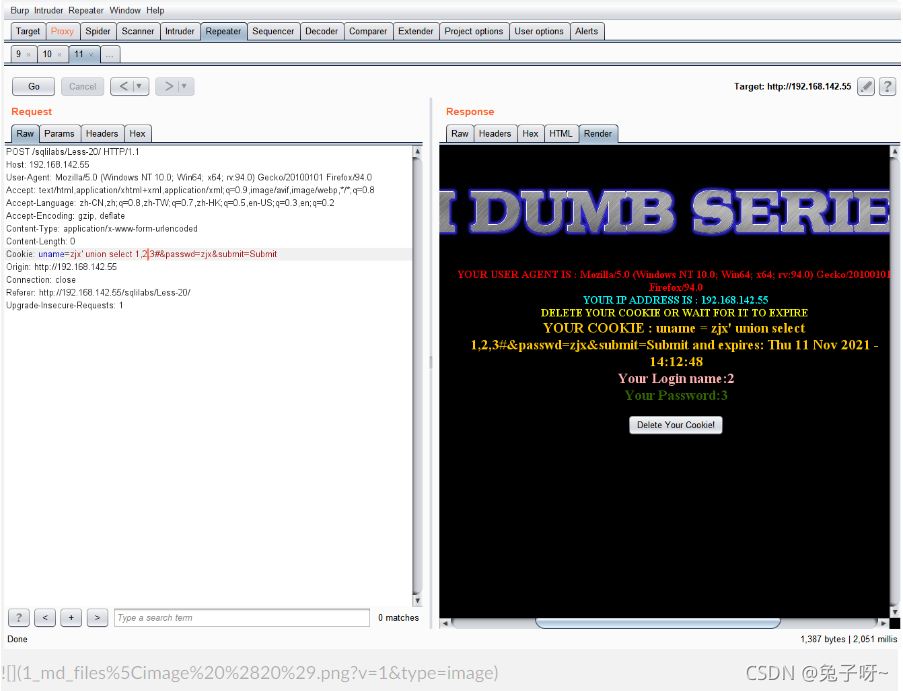Image resolution: width=903 pixels, height=691 pixels.
Task: Click the request pane scroll down arrow
Action: coord(418,600)
